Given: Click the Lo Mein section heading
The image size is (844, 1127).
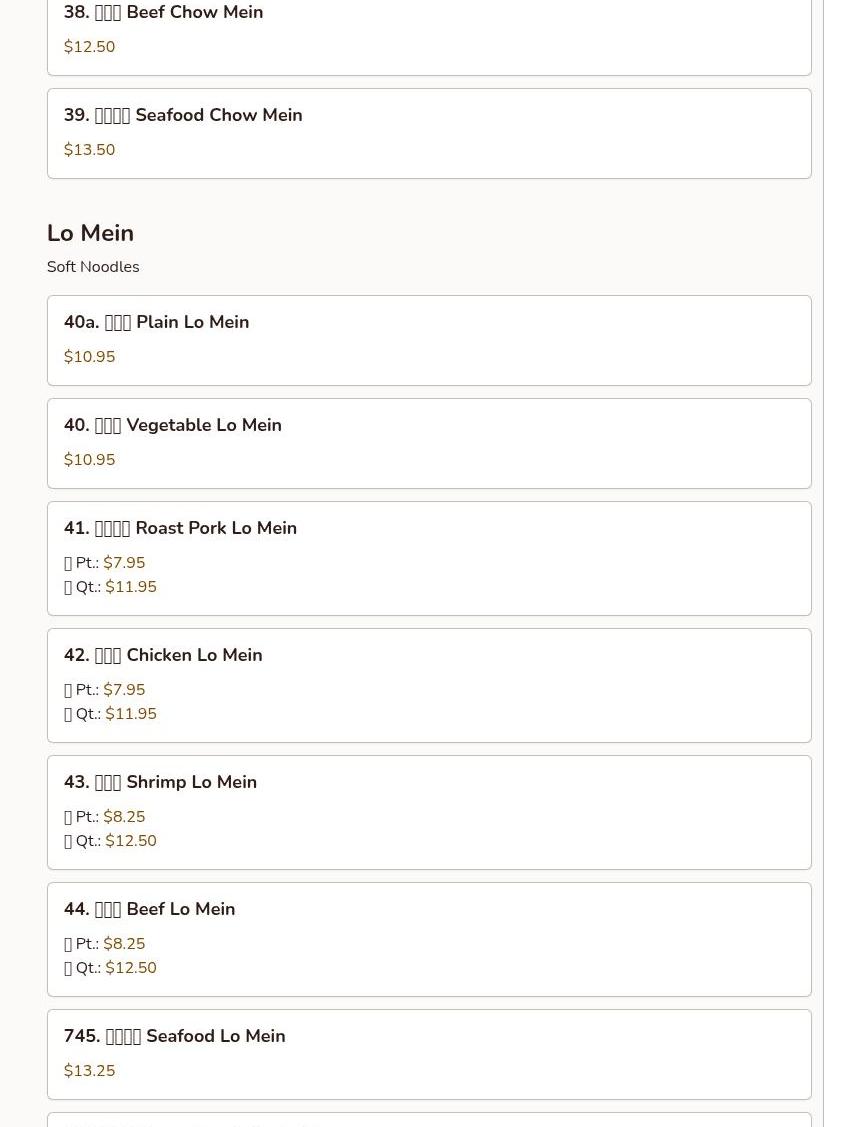Looking at the screenshot, I should pyautogui.click(x=91, y=233).
